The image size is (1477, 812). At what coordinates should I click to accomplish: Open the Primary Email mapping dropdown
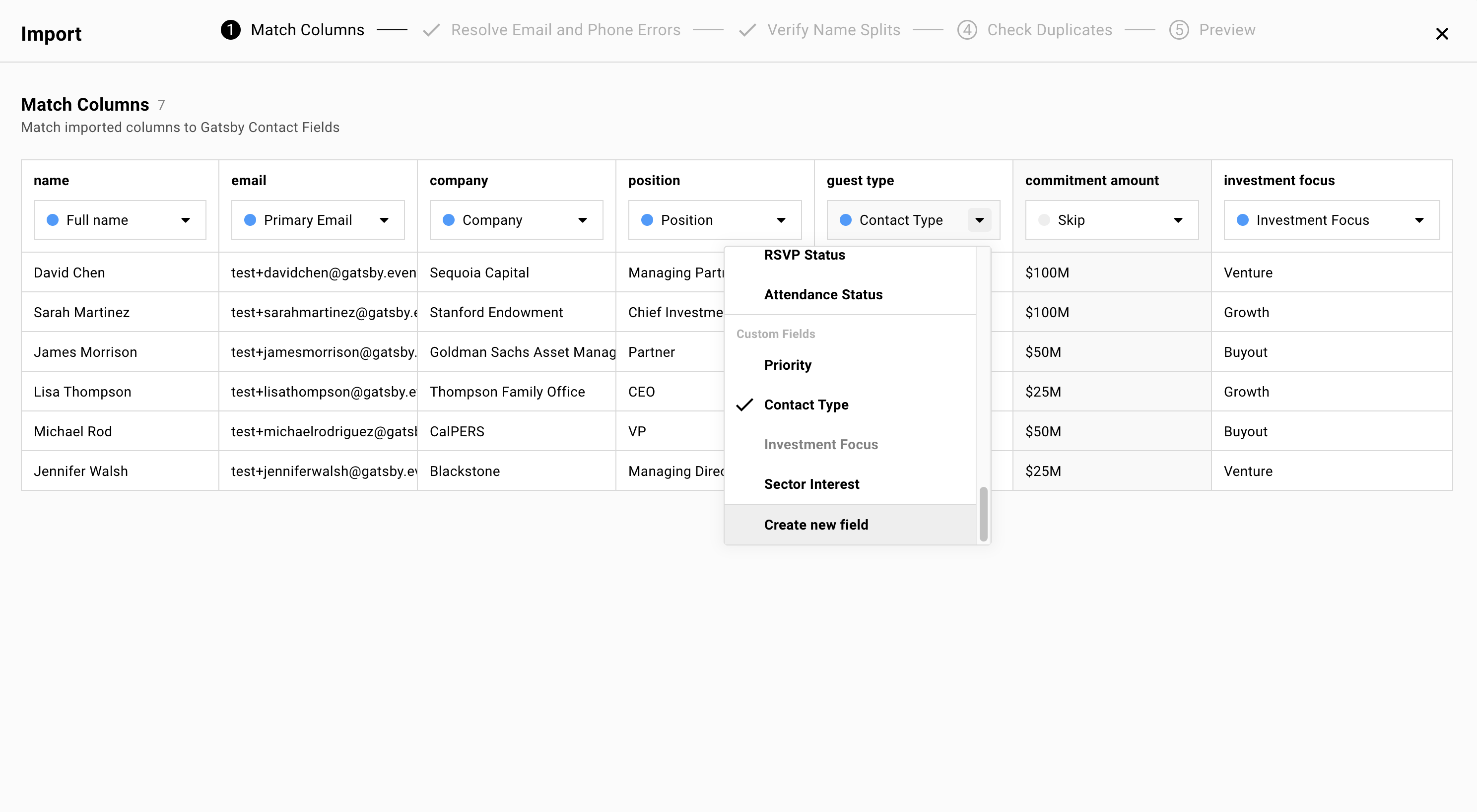[x=384, y=220]
